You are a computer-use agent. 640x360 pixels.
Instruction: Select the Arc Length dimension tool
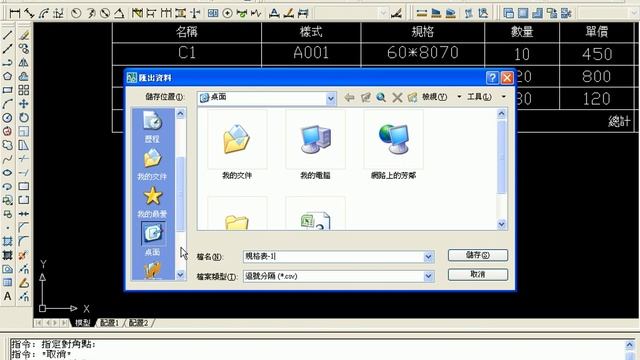(44, 13)
